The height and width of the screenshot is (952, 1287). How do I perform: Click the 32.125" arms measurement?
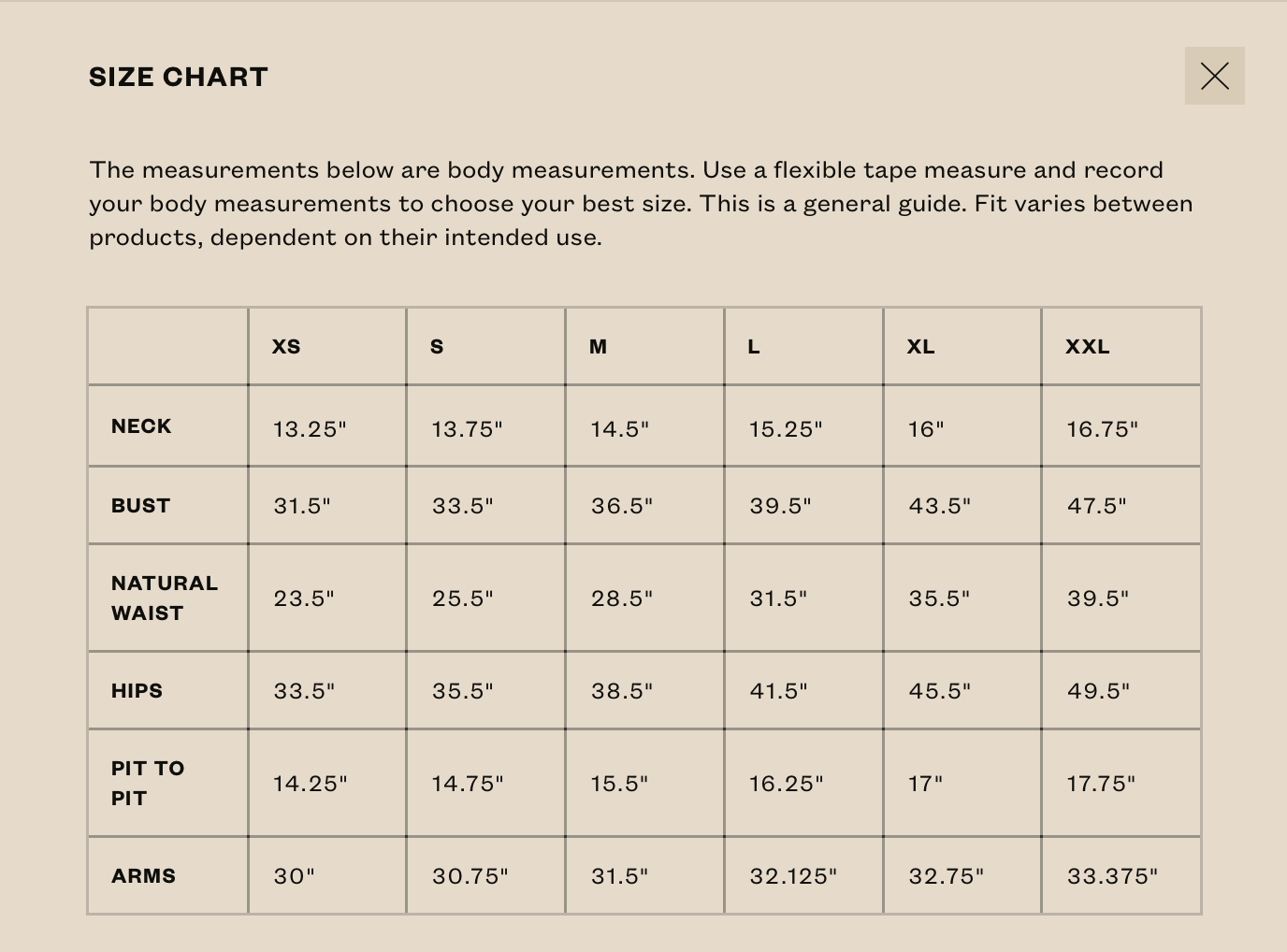[x=793, y=876]
